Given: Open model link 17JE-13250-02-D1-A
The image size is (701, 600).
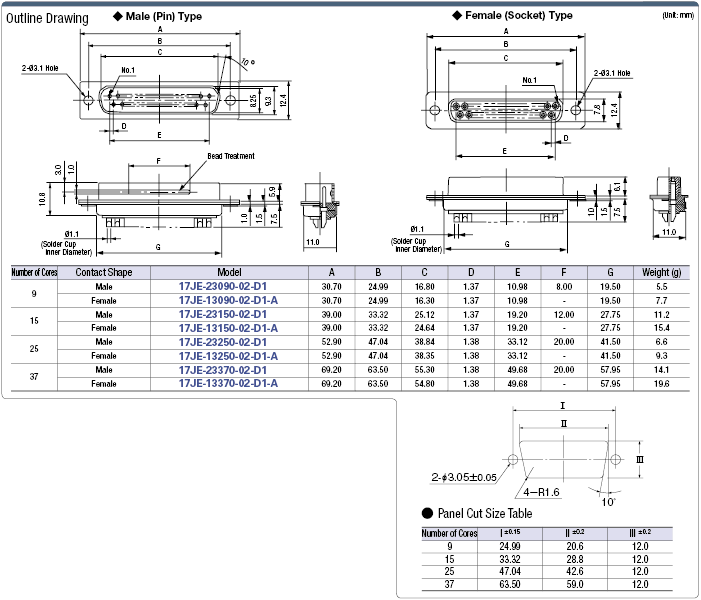Looking at the screenshot, I should [228, 356].
